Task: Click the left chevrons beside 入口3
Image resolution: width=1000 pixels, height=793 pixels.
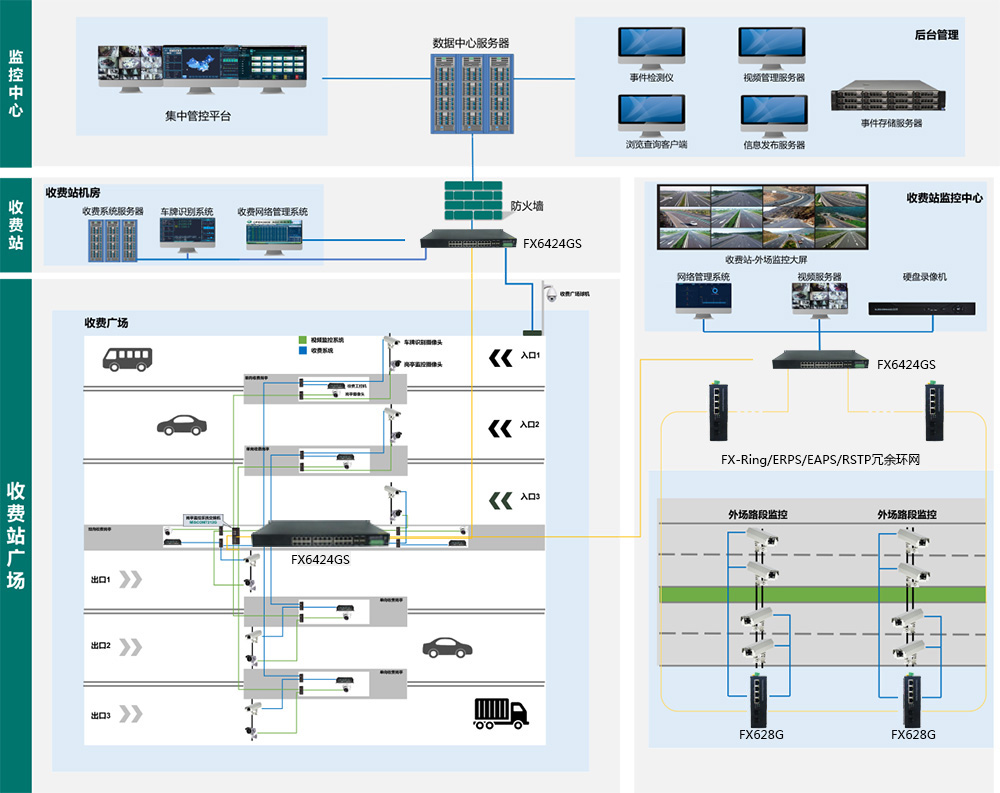Action: tap(498, 497)
